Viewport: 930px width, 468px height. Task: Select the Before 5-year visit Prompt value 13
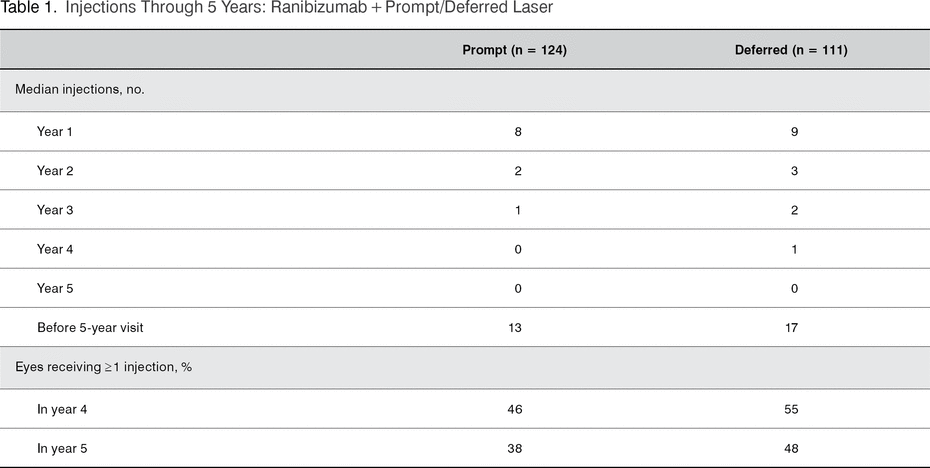(515, 327)
